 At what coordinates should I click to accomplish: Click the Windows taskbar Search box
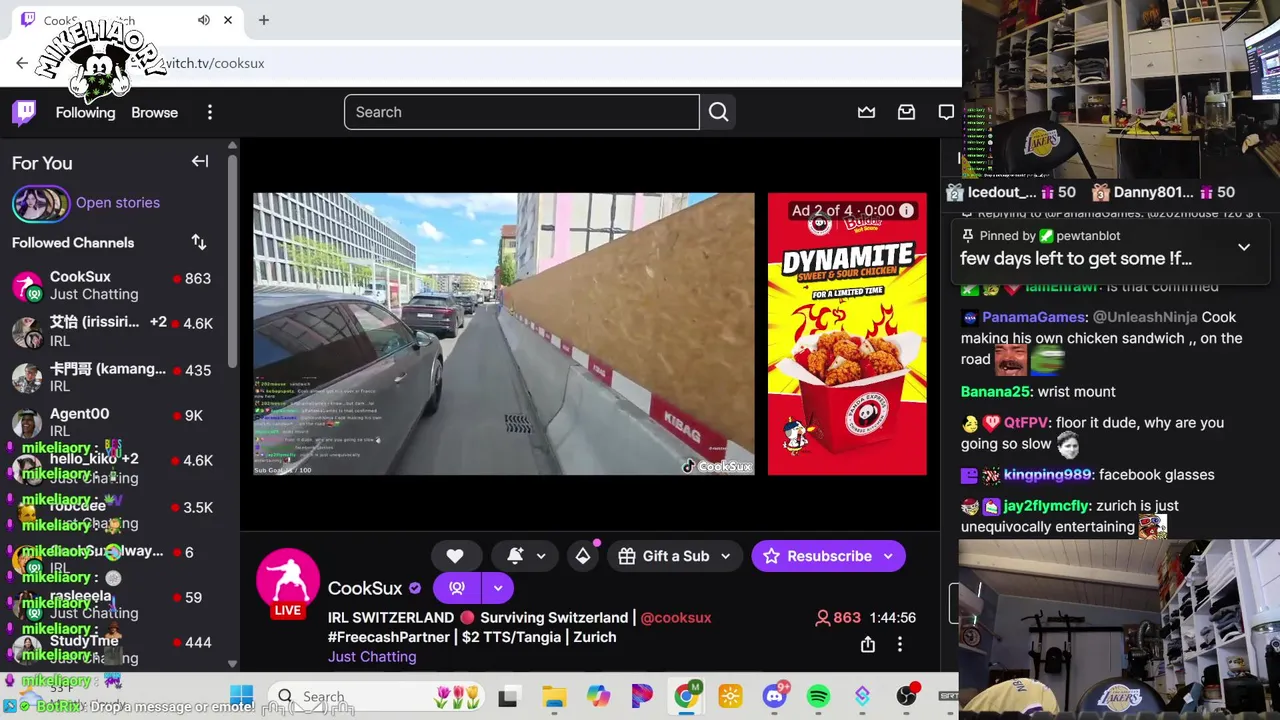tap(378, 696)
